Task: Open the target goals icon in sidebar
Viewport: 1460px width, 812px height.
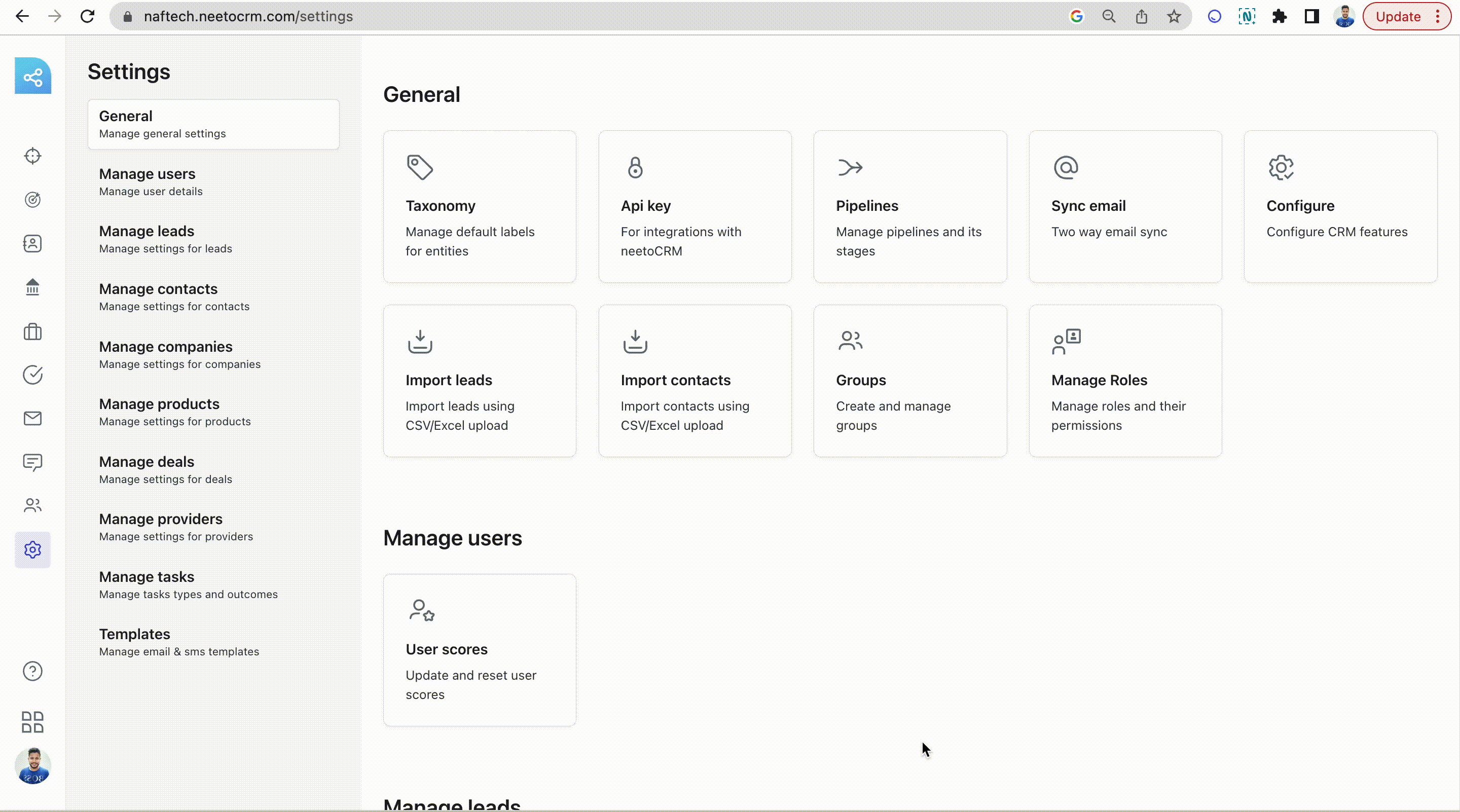Action: [x=33, y=200]
